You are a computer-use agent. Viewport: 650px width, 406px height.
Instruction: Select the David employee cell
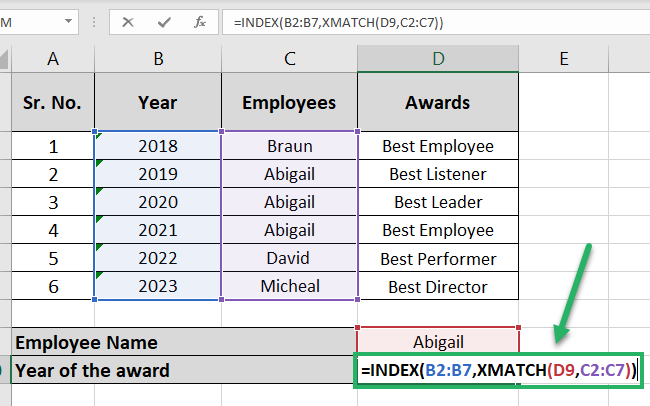(x=290, y=259)
